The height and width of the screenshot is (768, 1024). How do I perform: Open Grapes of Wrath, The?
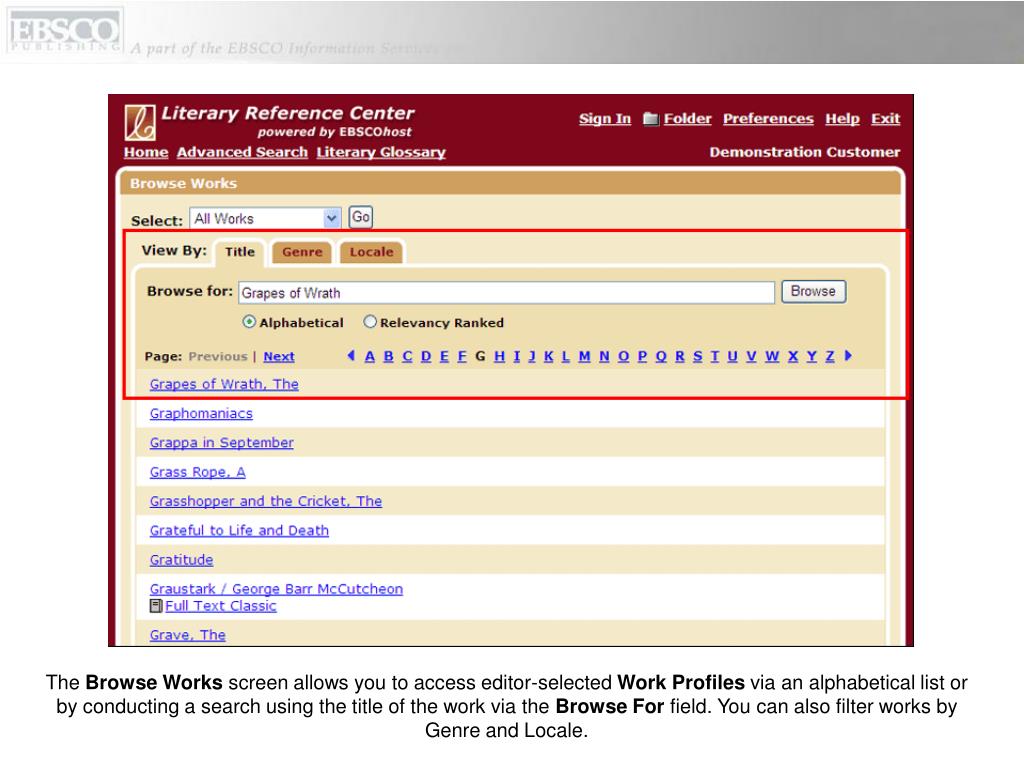(224, 384)
